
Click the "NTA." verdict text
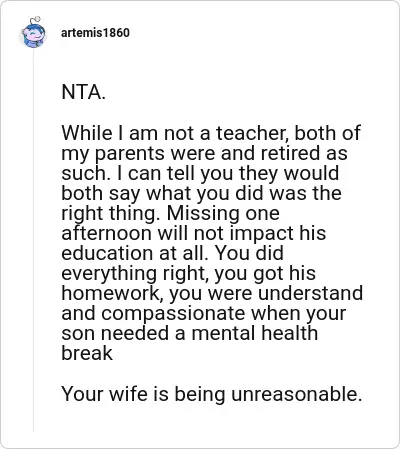pyautogui.click(x=83, y=92)
